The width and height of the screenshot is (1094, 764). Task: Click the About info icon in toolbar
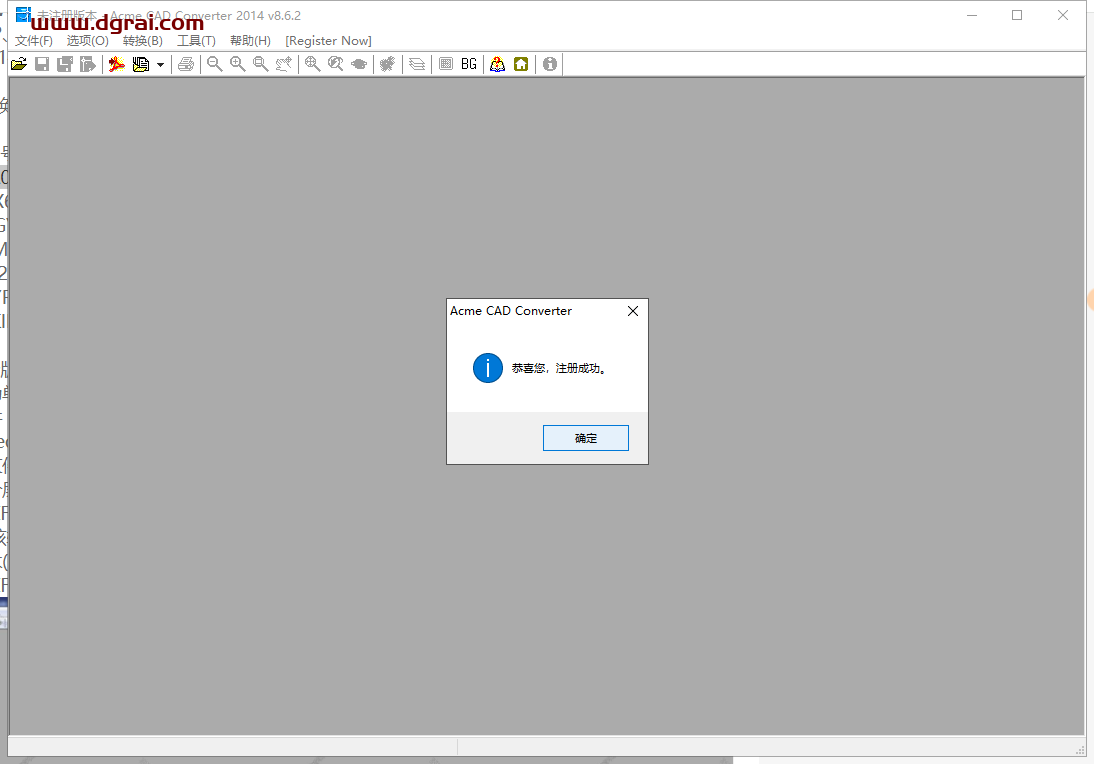pyautogui.click(x=550, y=64)
